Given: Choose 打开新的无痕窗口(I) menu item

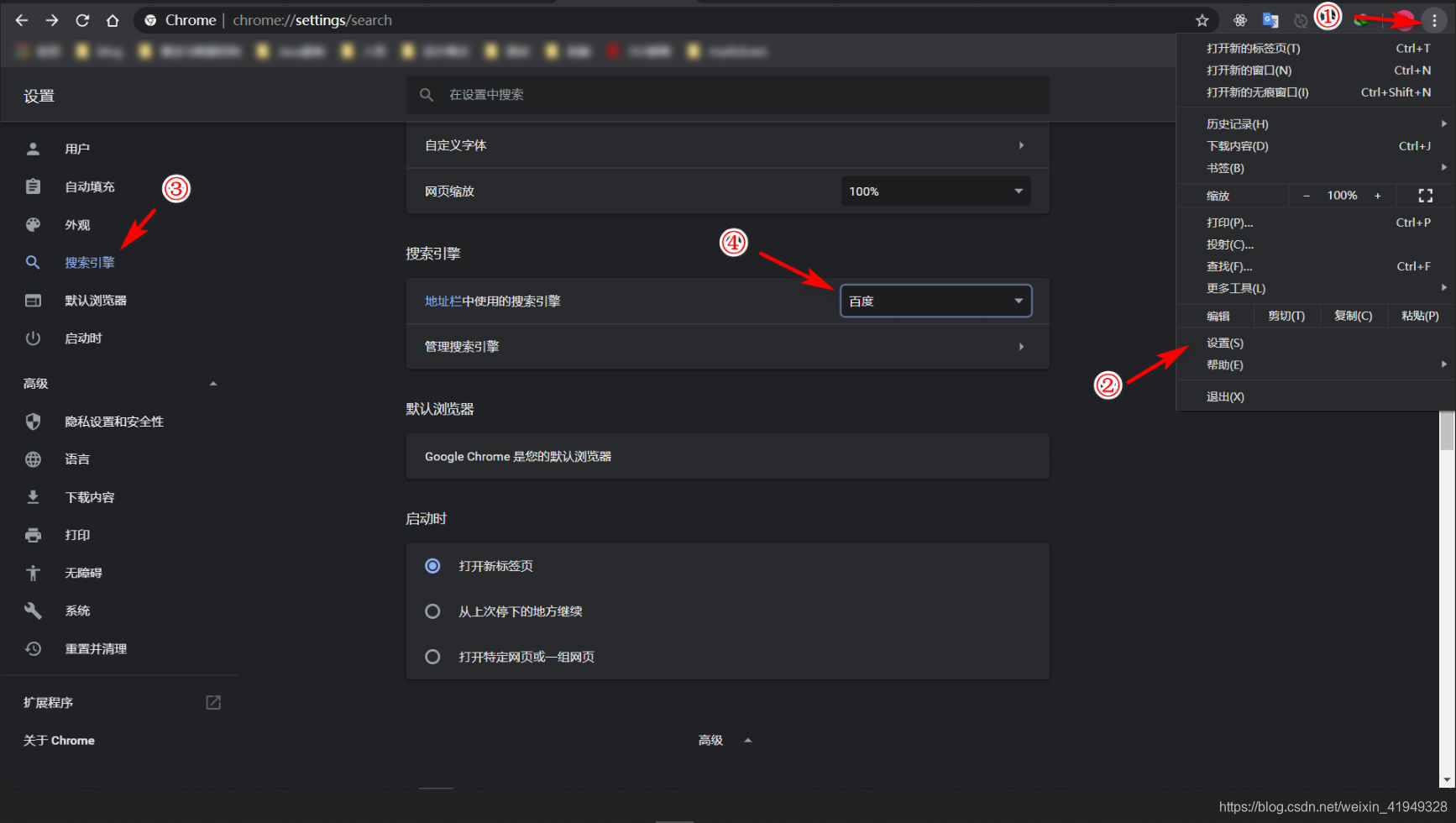Looking at the screenshot, I should tap(1317, 92).
